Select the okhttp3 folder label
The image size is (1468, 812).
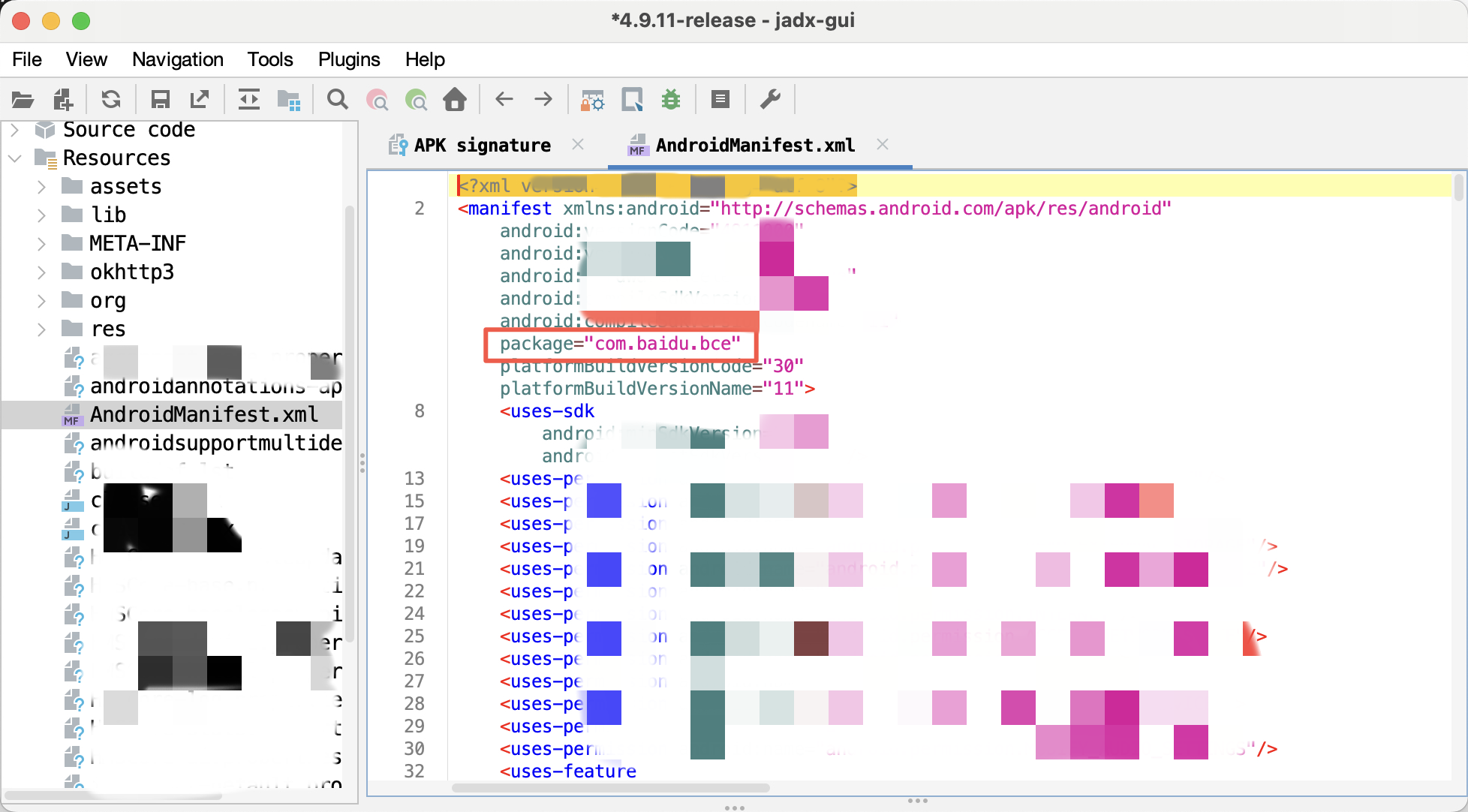pyautogui.click(x=132, y=272)
